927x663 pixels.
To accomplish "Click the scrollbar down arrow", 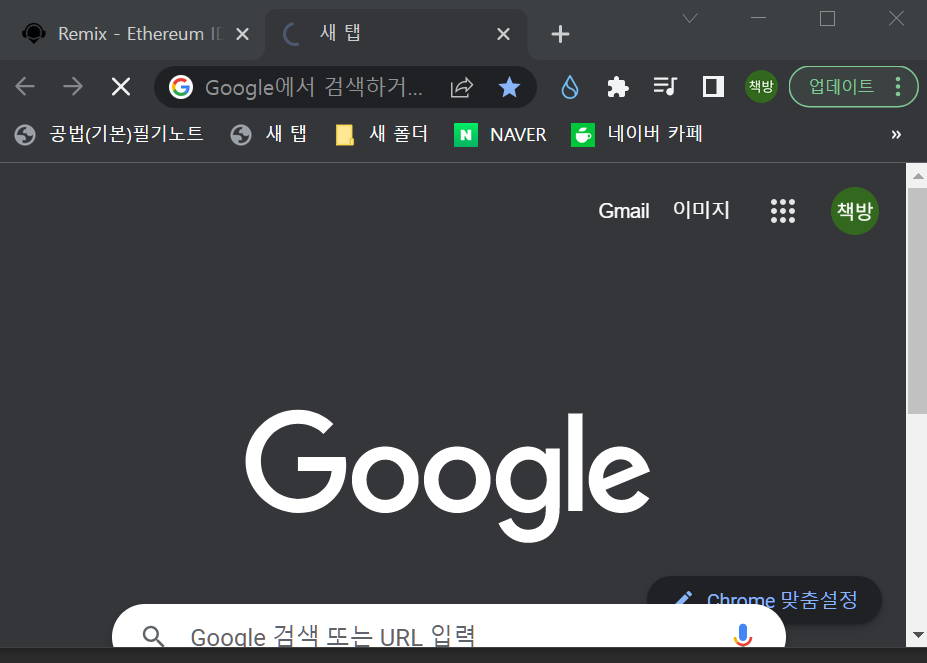I will point(918,635).
